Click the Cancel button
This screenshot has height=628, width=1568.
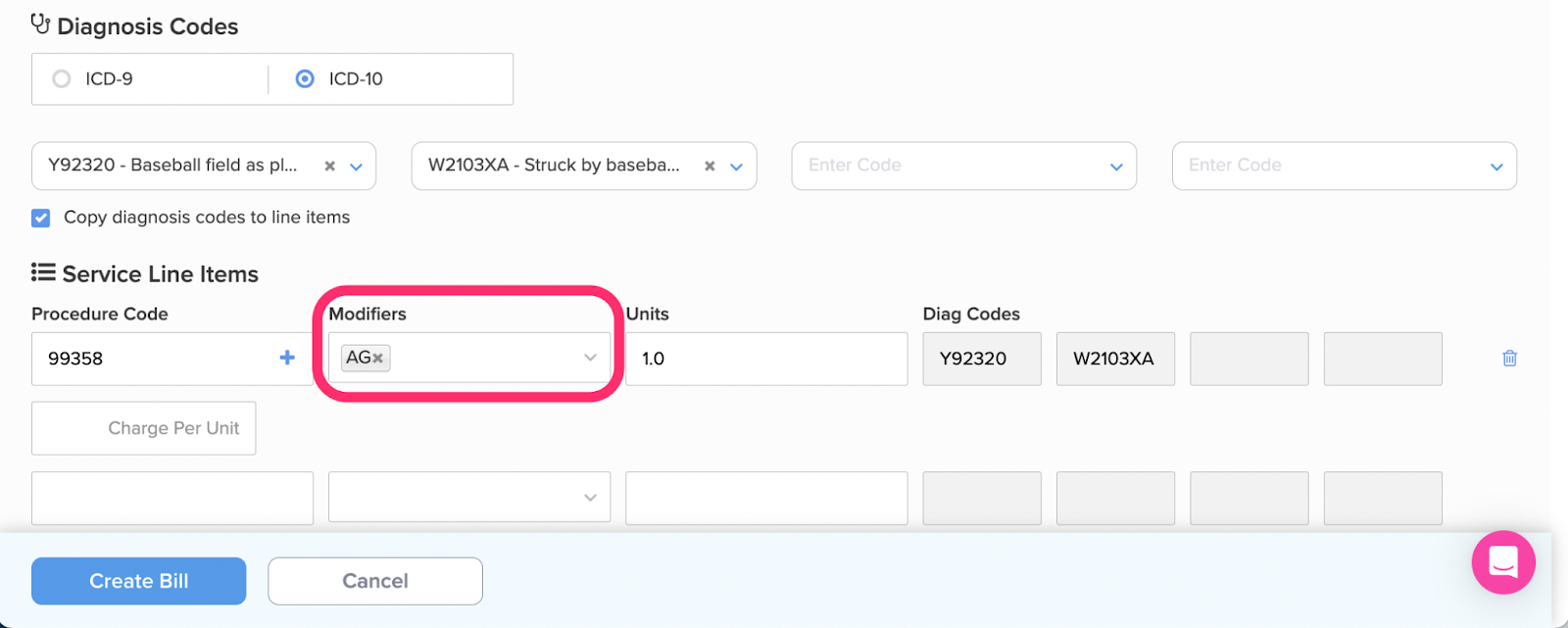pyautogui.click(x=374, y=580)
